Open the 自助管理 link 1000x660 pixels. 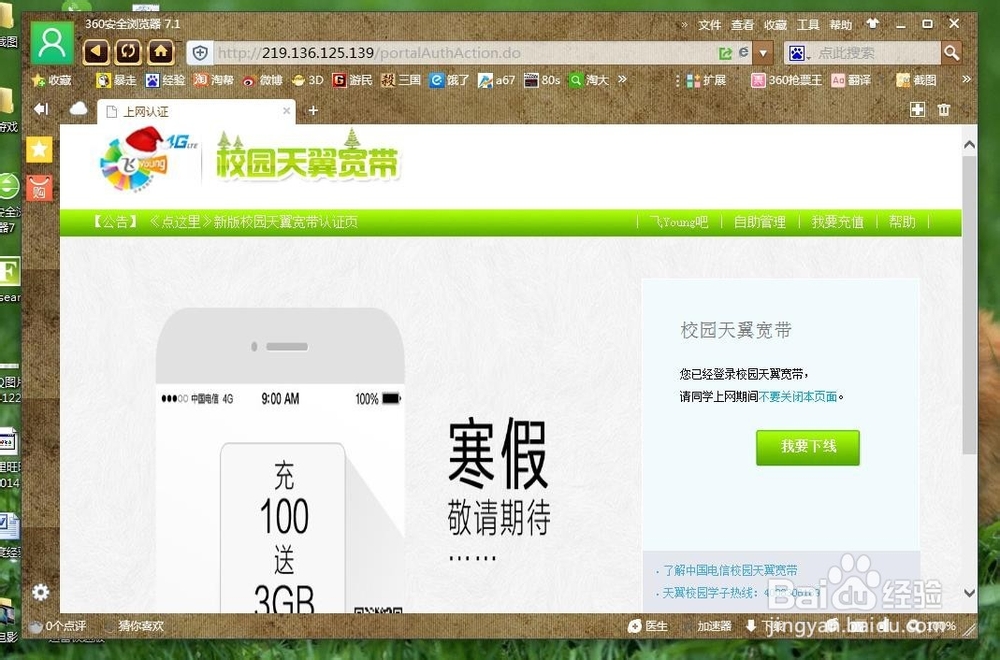coord(760,222)
